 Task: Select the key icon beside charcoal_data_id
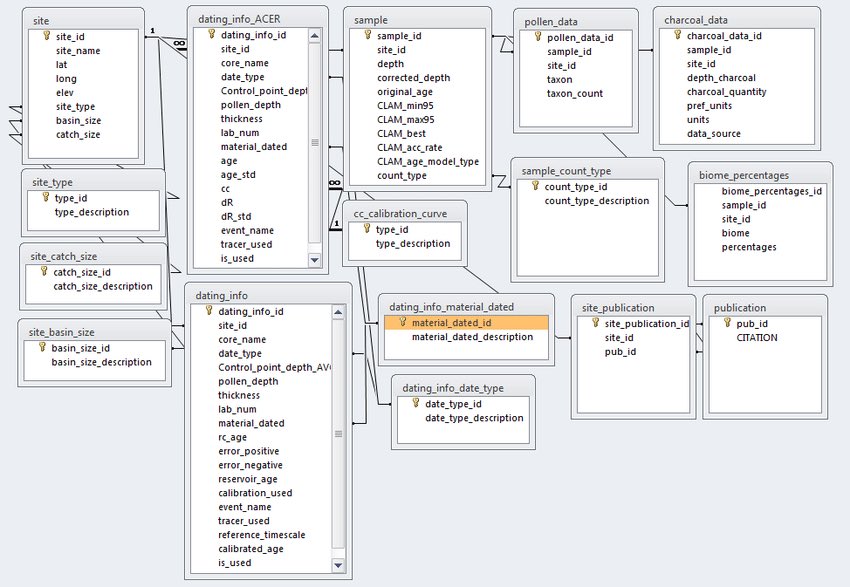tap(677, 35)
